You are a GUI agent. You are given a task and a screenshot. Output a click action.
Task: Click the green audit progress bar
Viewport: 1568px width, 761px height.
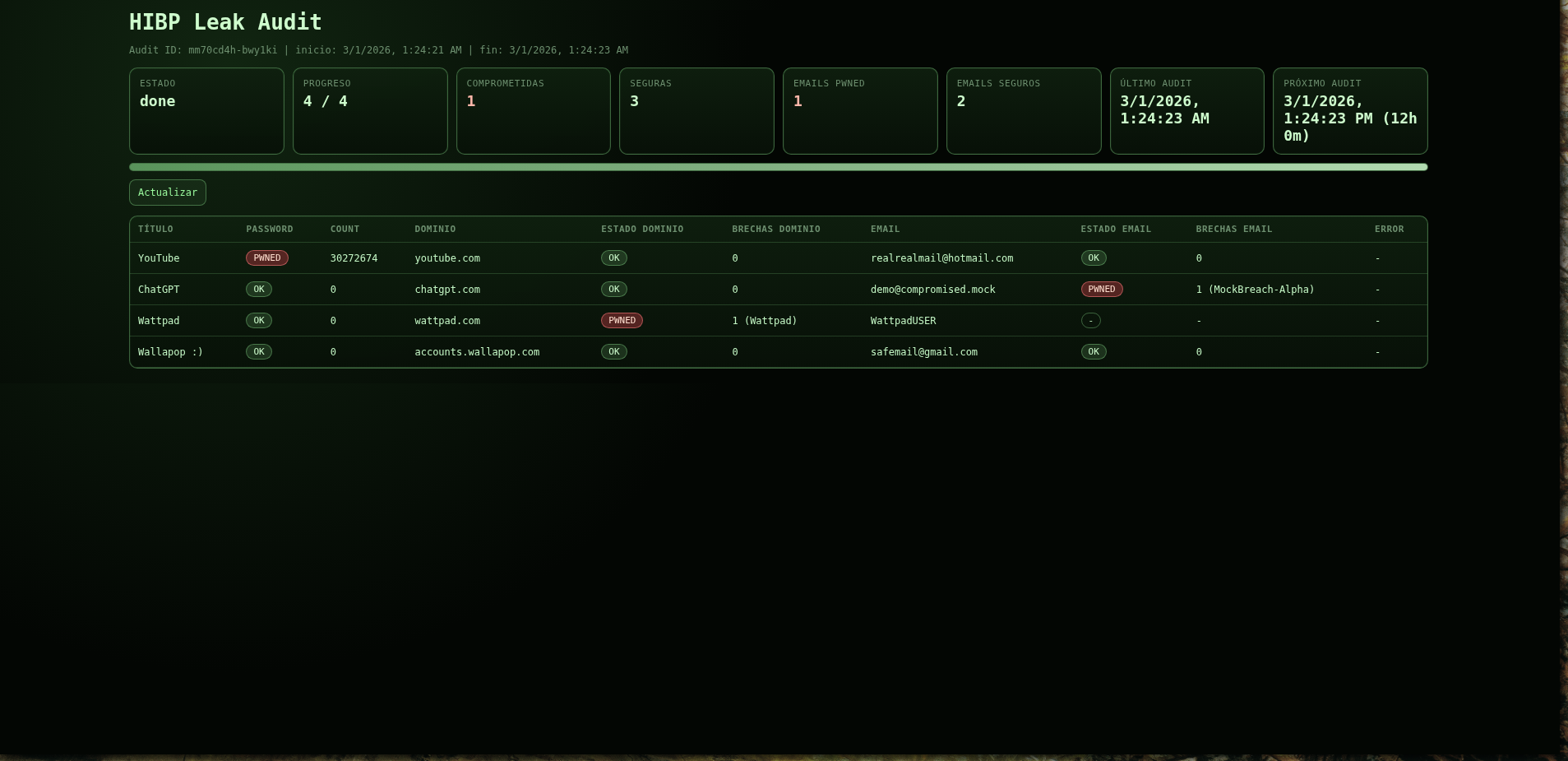click(x=778, y=167)
